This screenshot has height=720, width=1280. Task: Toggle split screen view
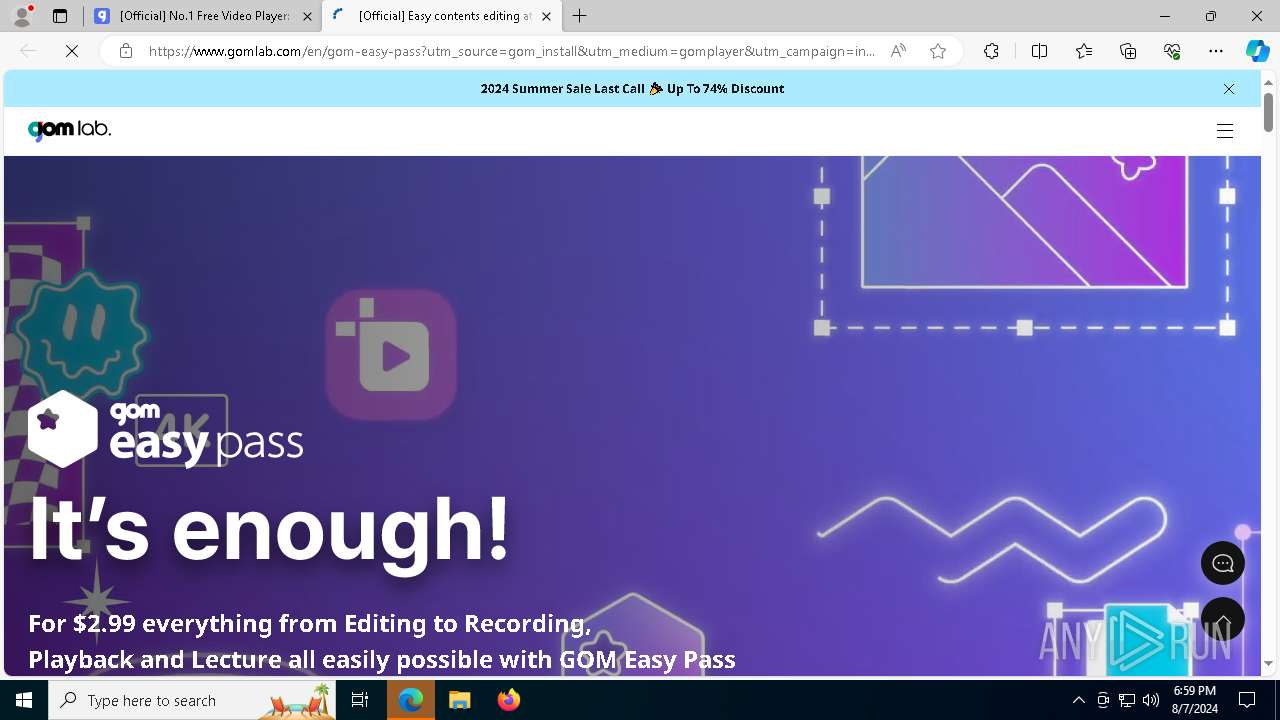1039,51
